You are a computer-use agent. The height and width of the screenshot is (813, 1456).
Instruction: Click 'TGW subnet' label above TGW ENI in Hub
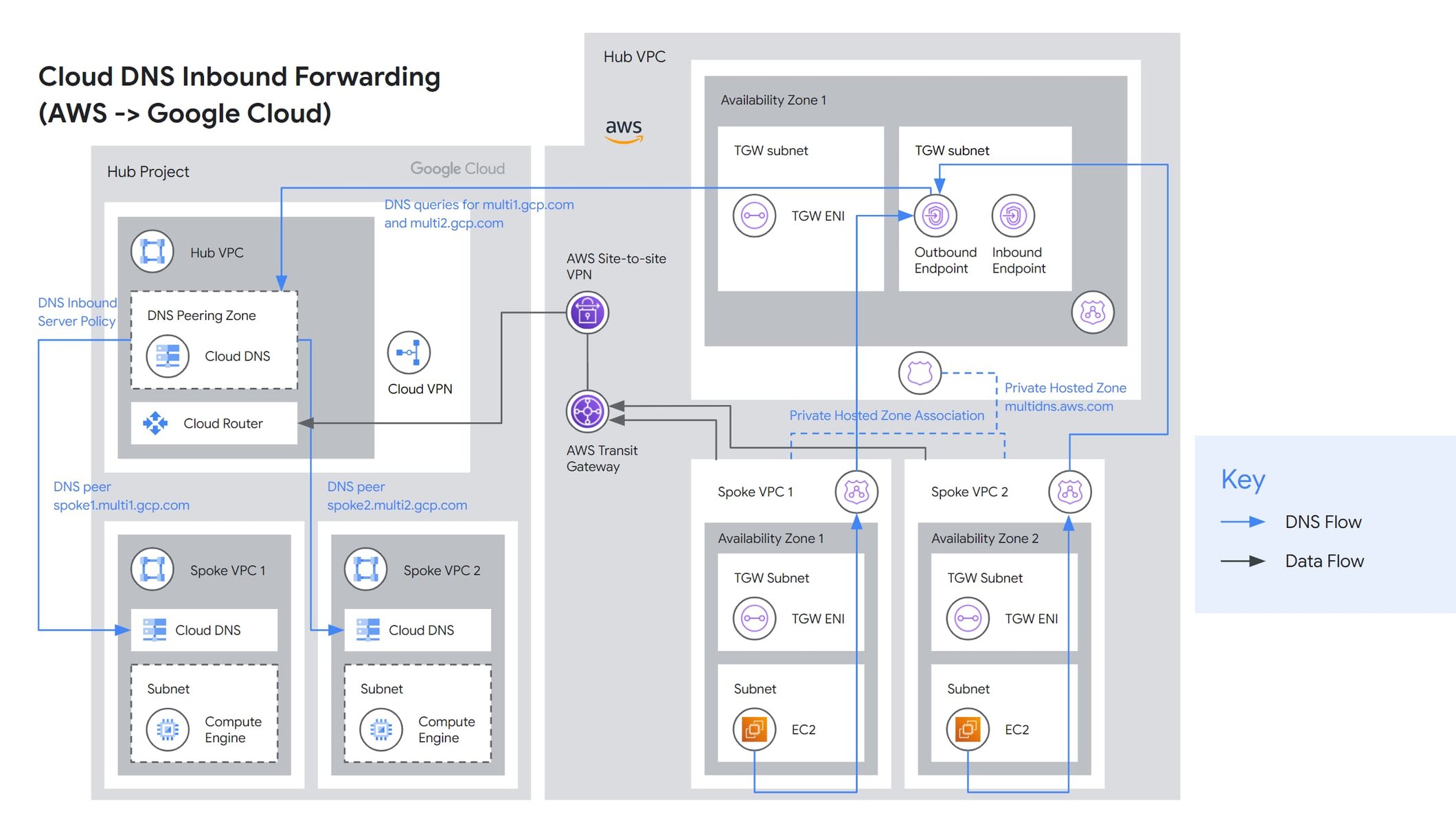[x=771, y=150]
